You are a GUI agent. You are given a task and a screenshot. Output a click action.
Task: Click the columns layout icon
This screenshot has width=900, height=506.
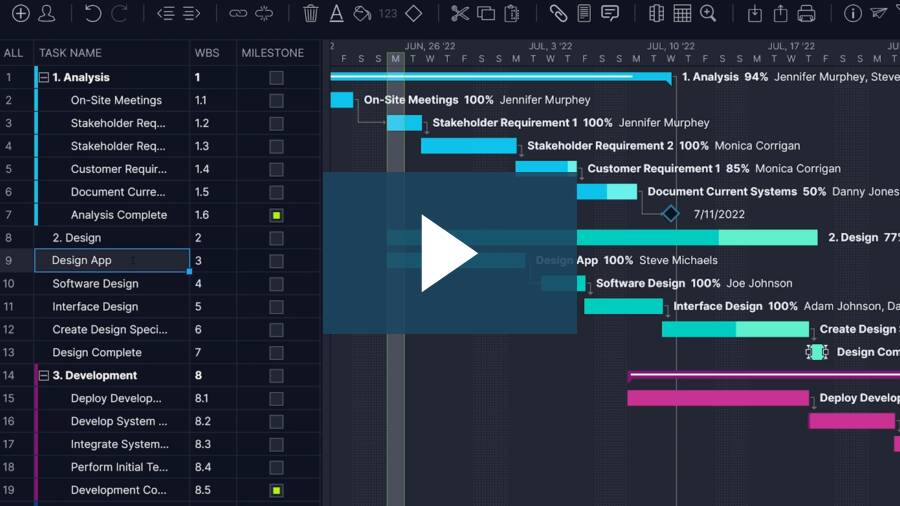[x=656, y=13]
